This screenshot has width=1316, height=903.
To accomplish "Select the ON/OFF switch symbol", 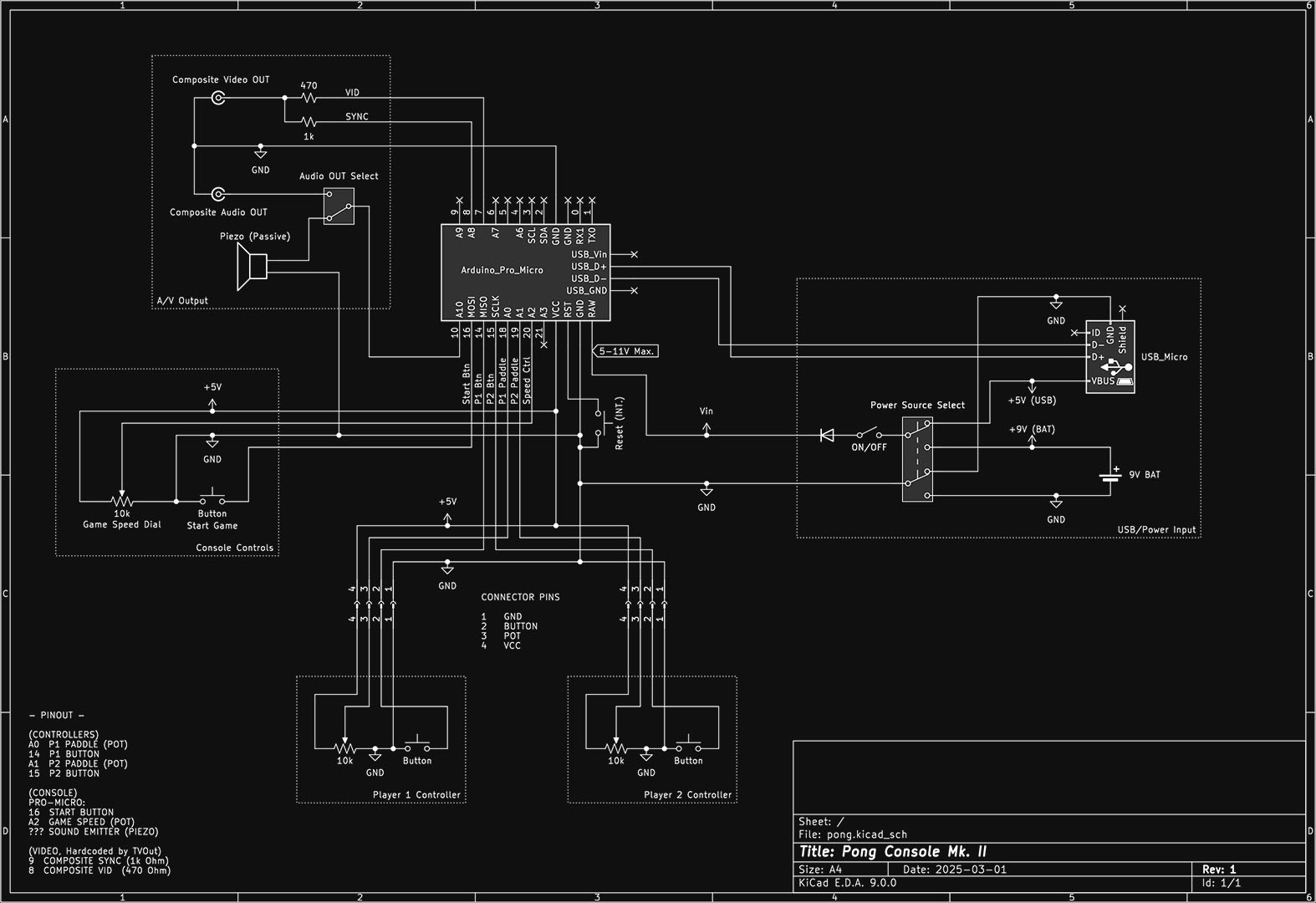I will pos(869,433).
